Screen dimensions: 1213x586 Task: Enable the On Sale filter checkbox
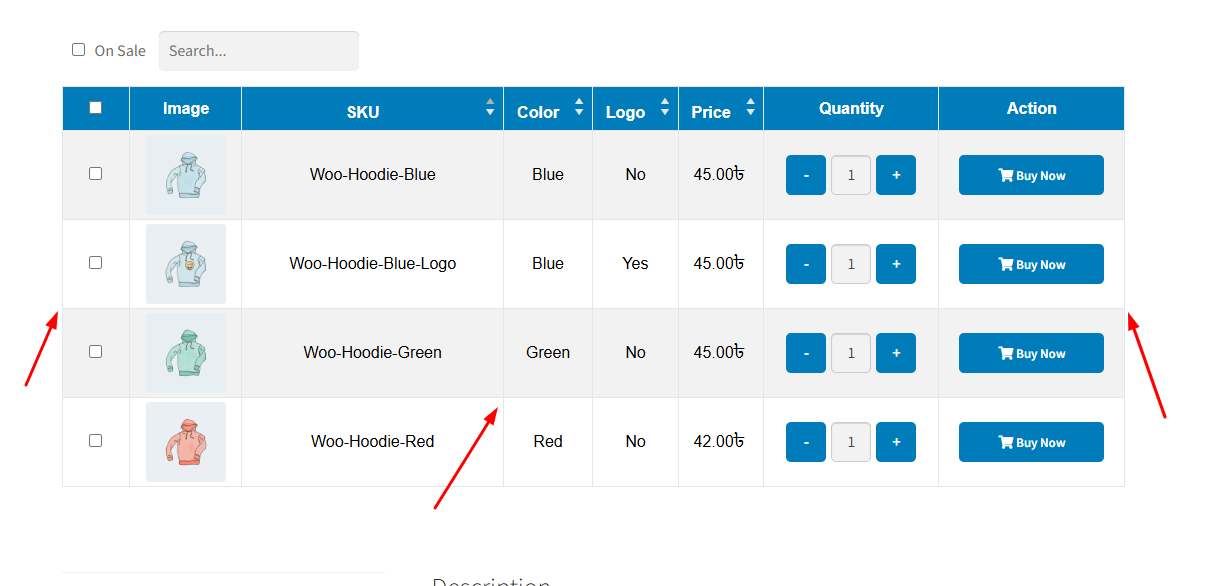pos(79,50)
